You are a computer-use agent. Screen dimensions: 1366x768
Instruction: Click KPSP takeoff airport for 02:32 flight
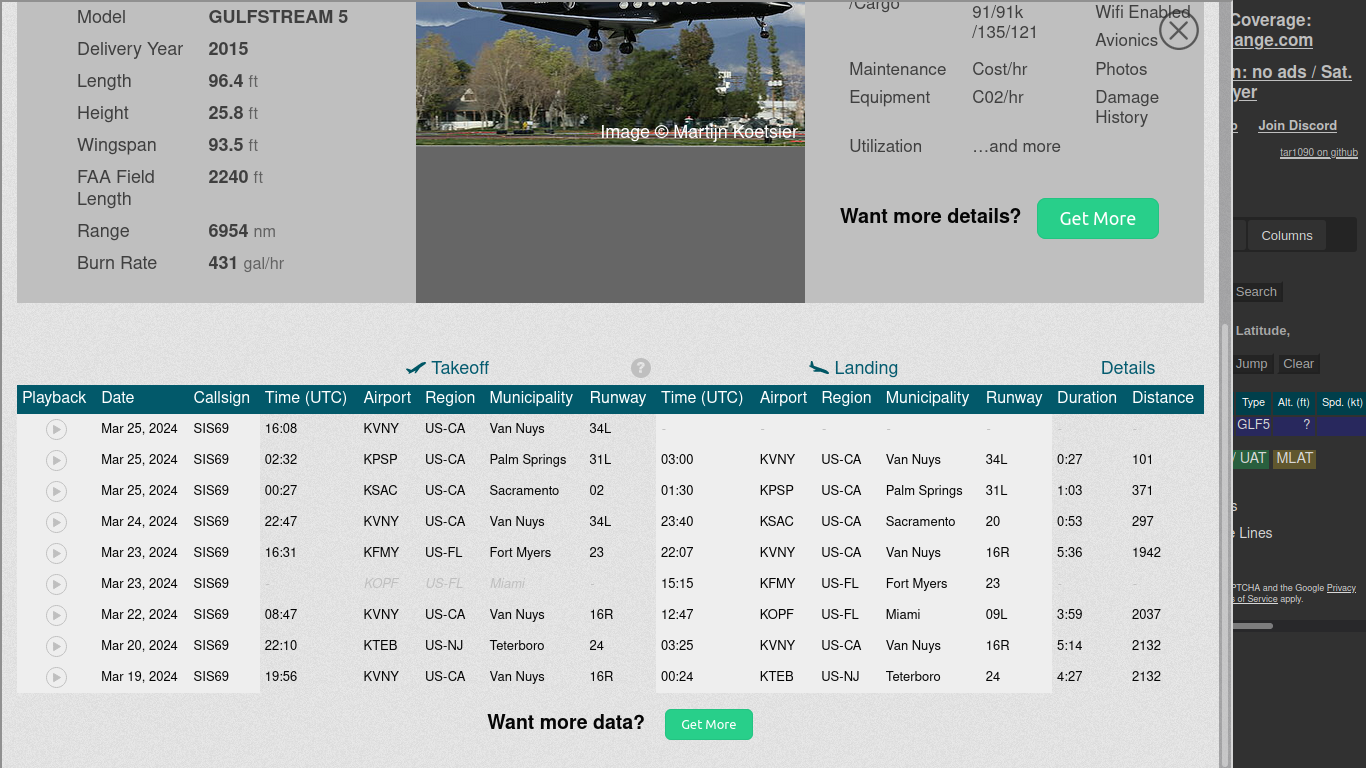380,460
